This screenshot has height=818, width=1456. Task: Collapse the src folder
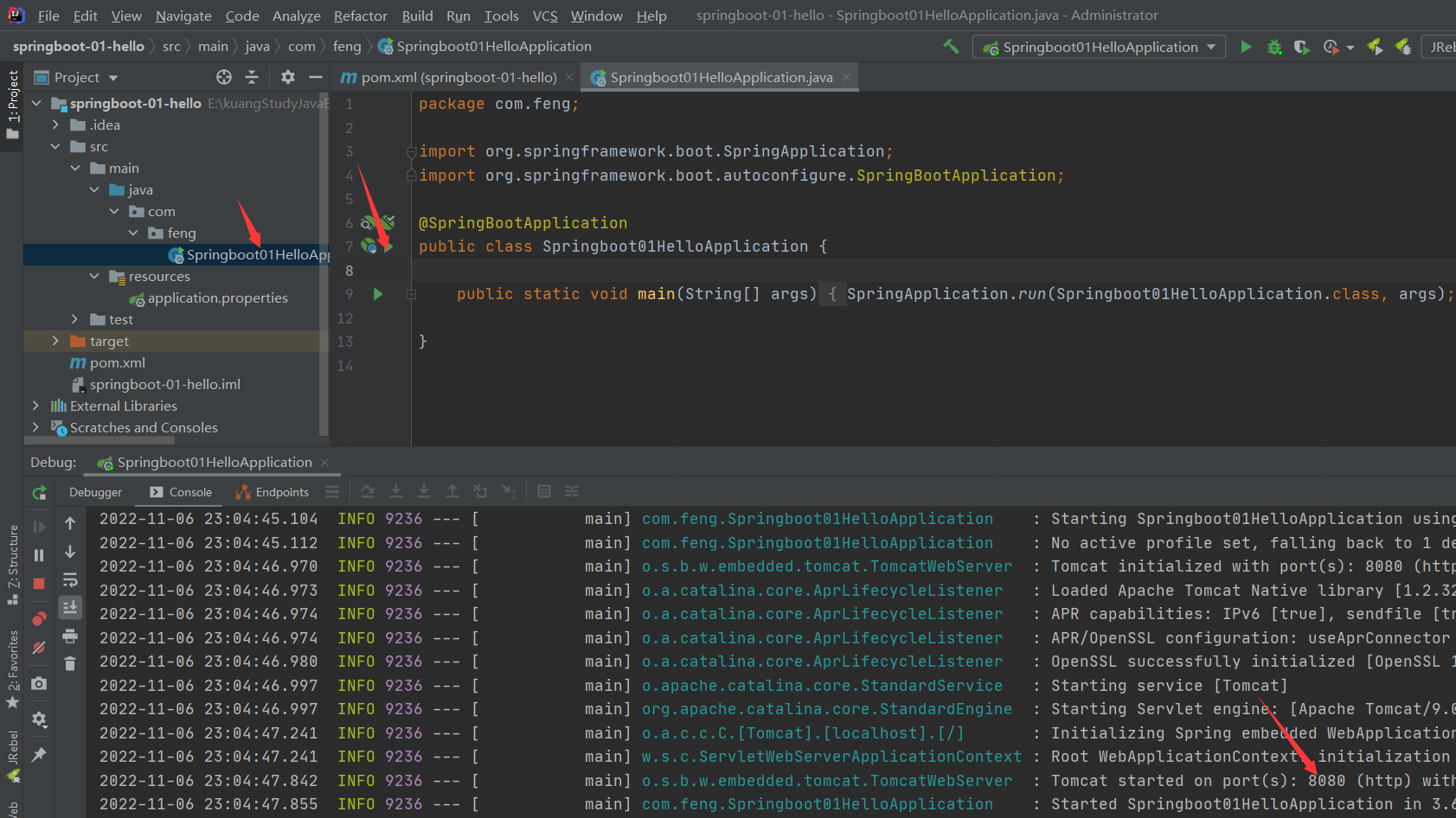click(55, 146)
